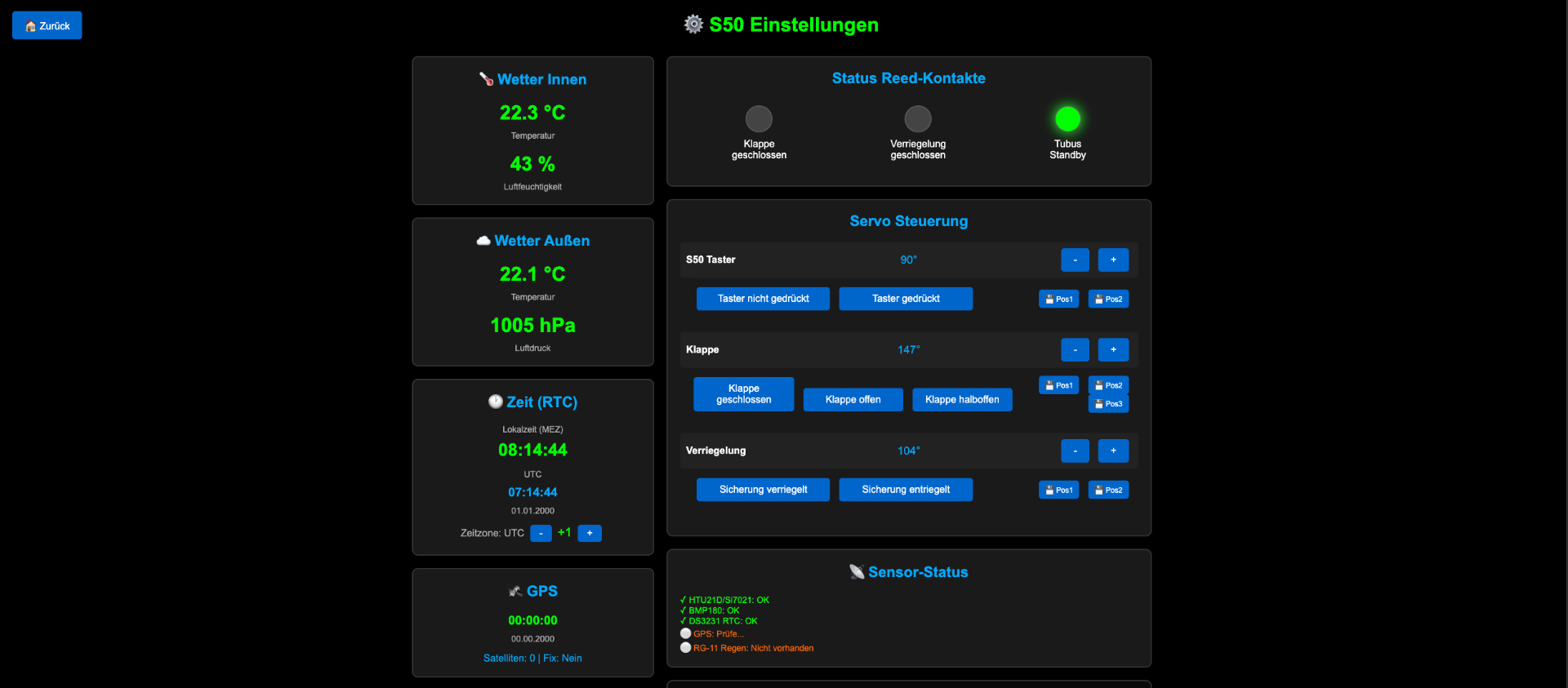Increase Klappe servo angle
1568x688 pixels.
tap(1113, 349)
